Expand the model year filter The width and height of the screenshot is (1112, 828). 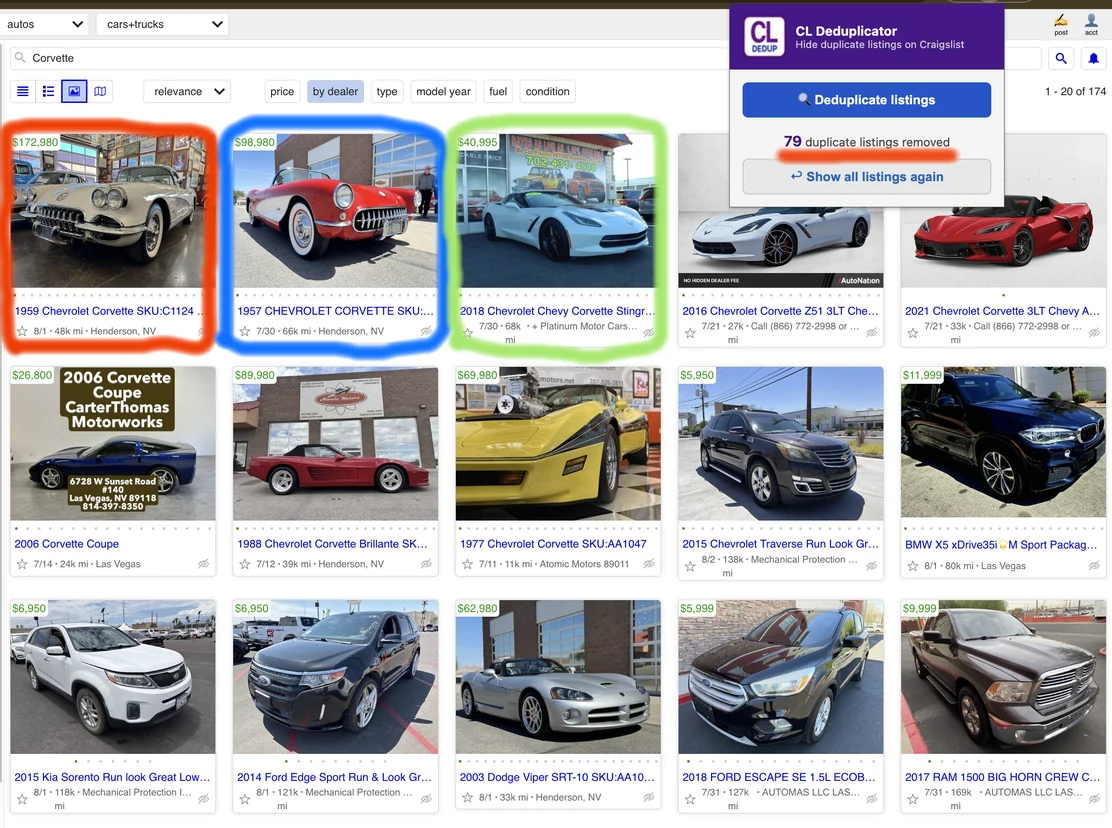pyautogui.click(x=443, y=91)
